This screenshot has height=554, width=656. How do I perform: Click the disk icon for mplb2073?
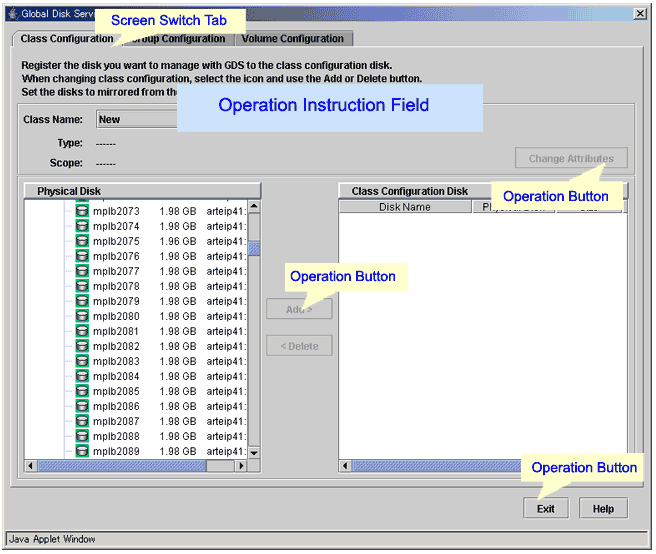(x=82, y=211)
